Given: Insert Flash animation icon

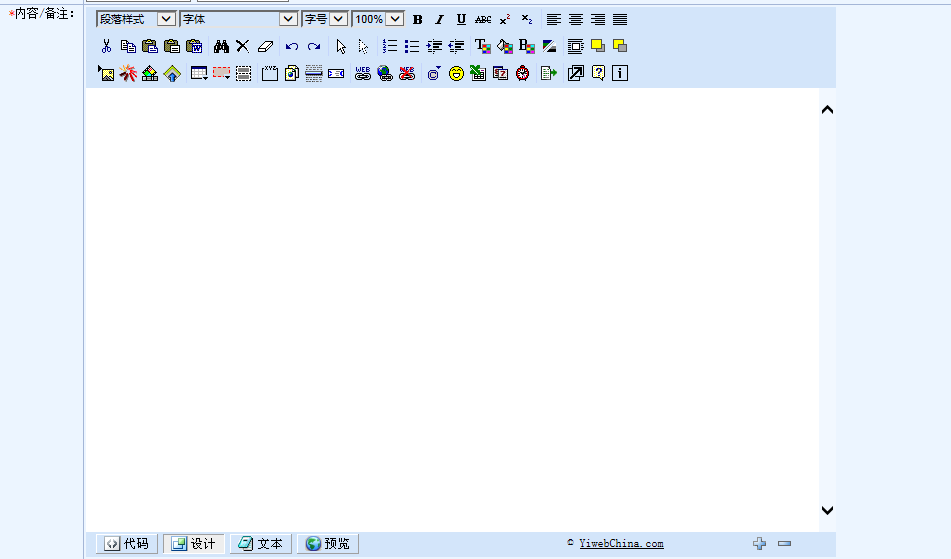Looking at the screenshot, I should (x=128, y=73).
